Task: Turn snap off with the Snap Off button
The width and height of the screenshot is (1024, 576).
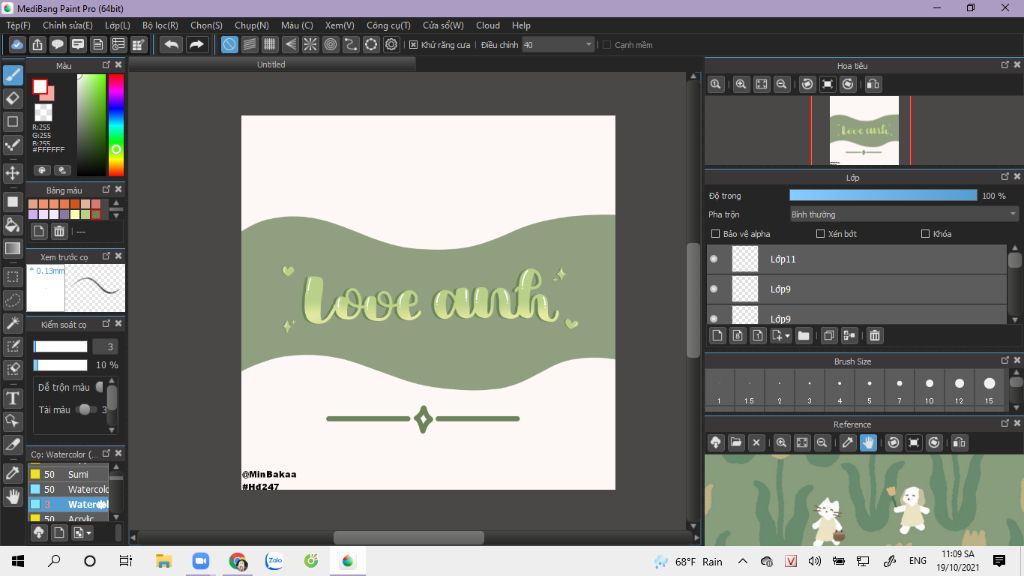Action: [229, 44]
